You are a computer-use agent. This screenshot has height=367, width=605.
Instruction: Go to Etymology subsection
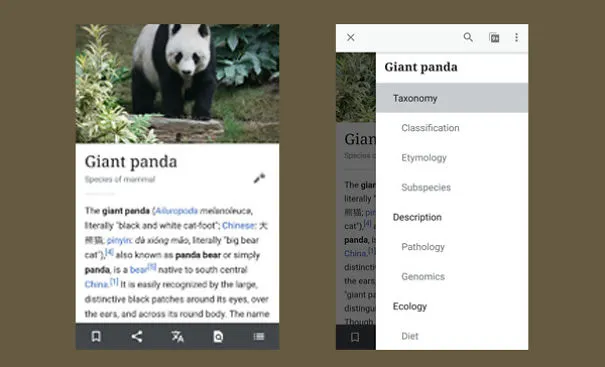coord(424,158)
